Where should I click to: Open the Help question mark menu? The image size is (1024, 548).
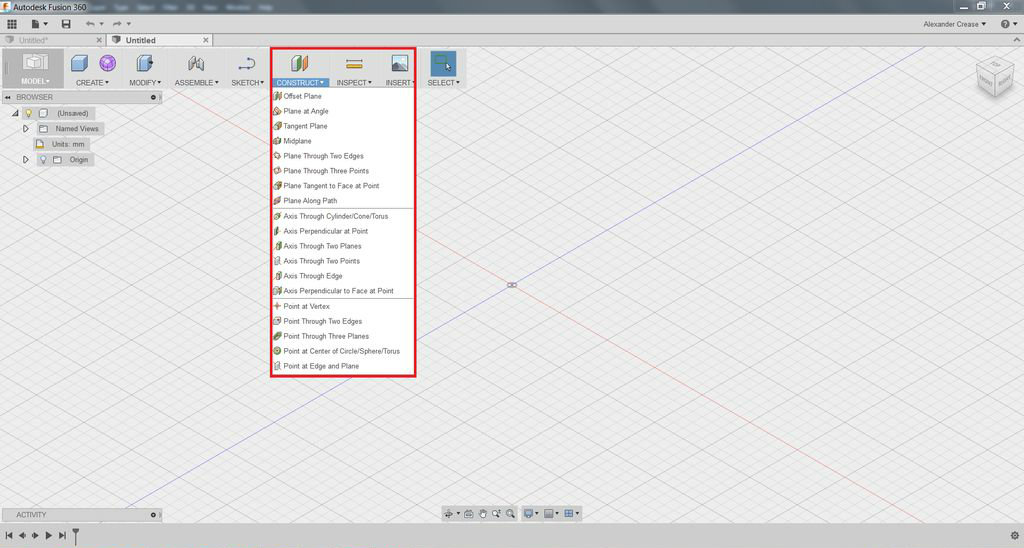click(x=1008, y=24)
